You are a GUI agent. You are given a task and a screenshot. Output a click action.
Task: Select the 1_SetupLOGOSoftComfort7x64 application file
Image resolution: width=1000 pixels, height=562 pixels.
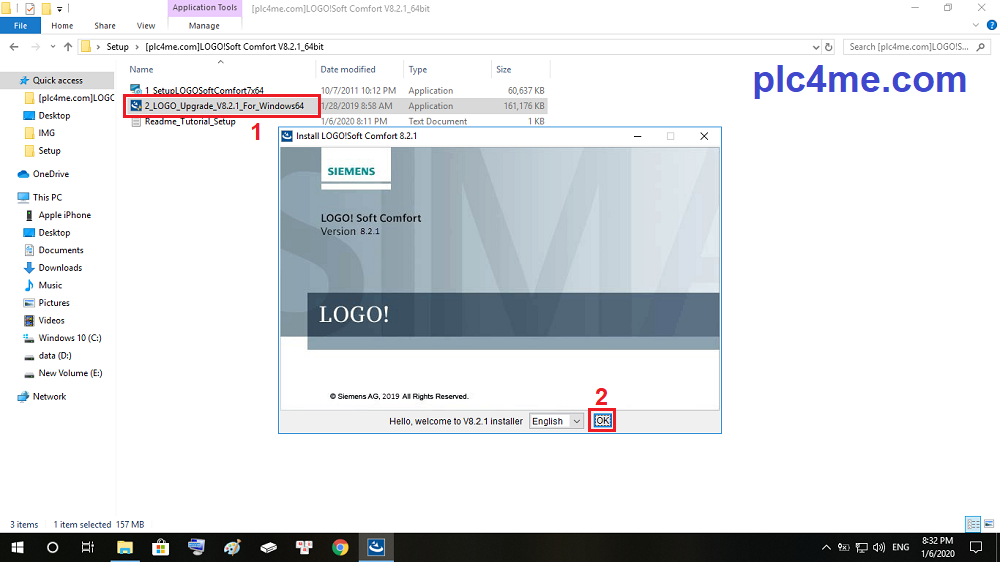(x=204, y=90)
